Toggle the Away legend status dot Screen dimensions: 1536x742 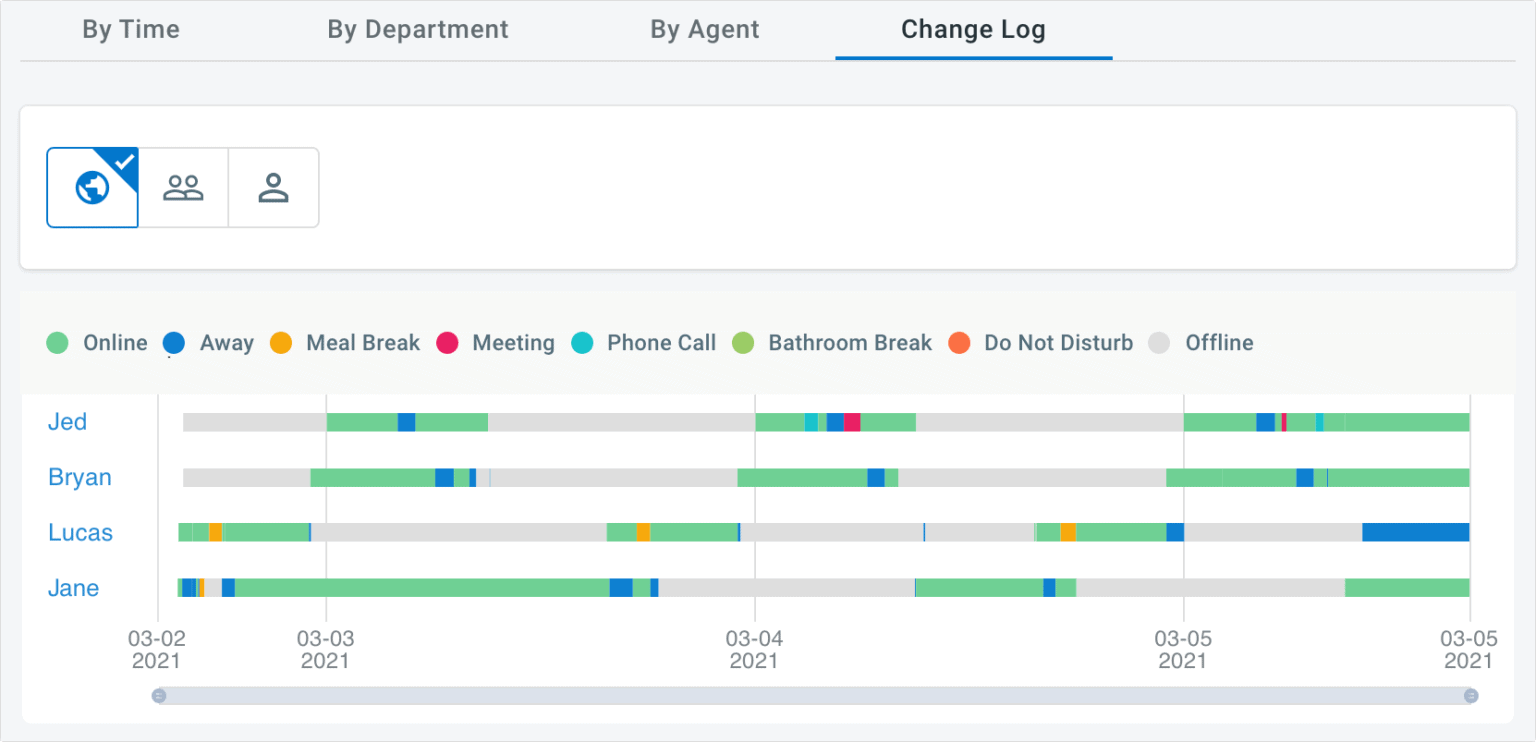(x=174, y=343)
